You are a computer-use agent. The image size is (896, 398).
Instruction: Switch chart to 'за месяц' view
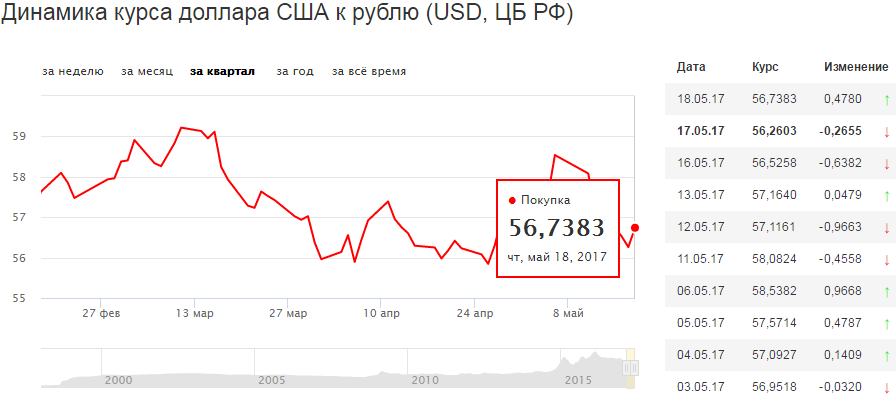click(x=147, y=71)
